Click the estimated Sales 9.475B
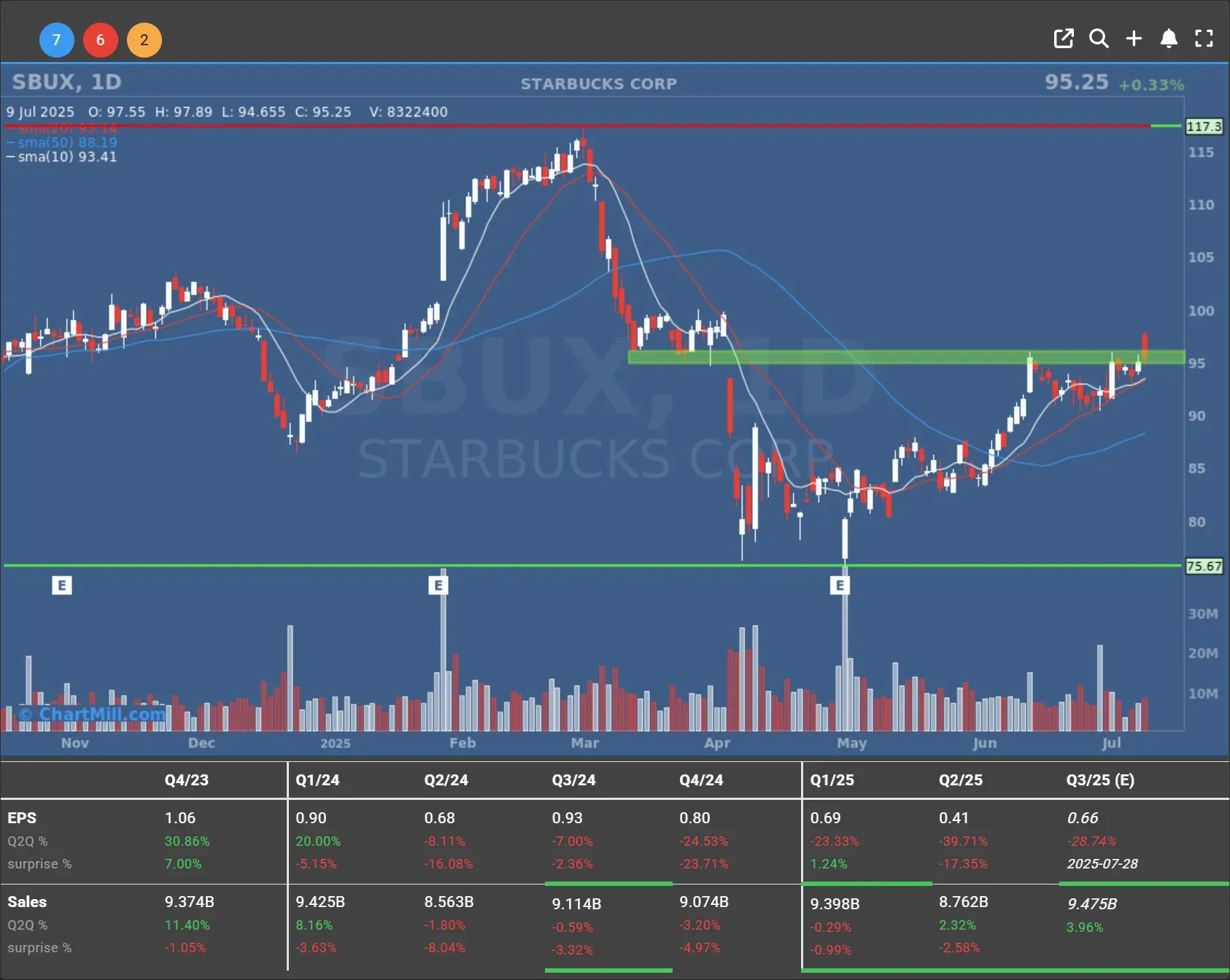 coord(1092,903)
